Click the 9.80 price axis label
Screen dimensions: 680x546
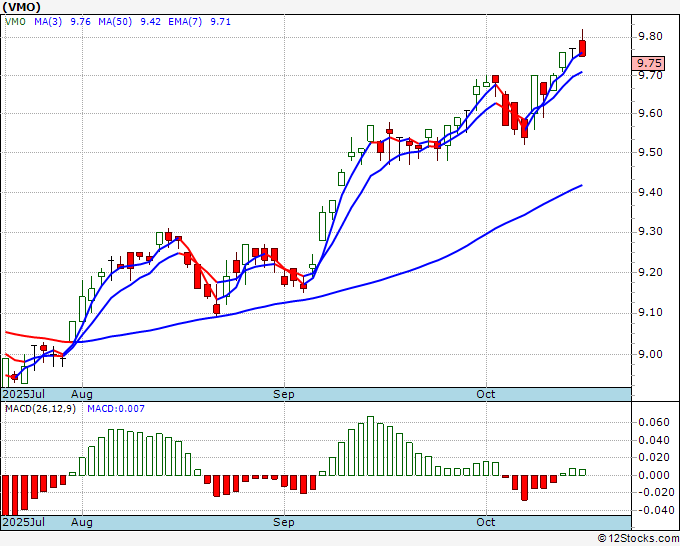click(x=651, y=36)
